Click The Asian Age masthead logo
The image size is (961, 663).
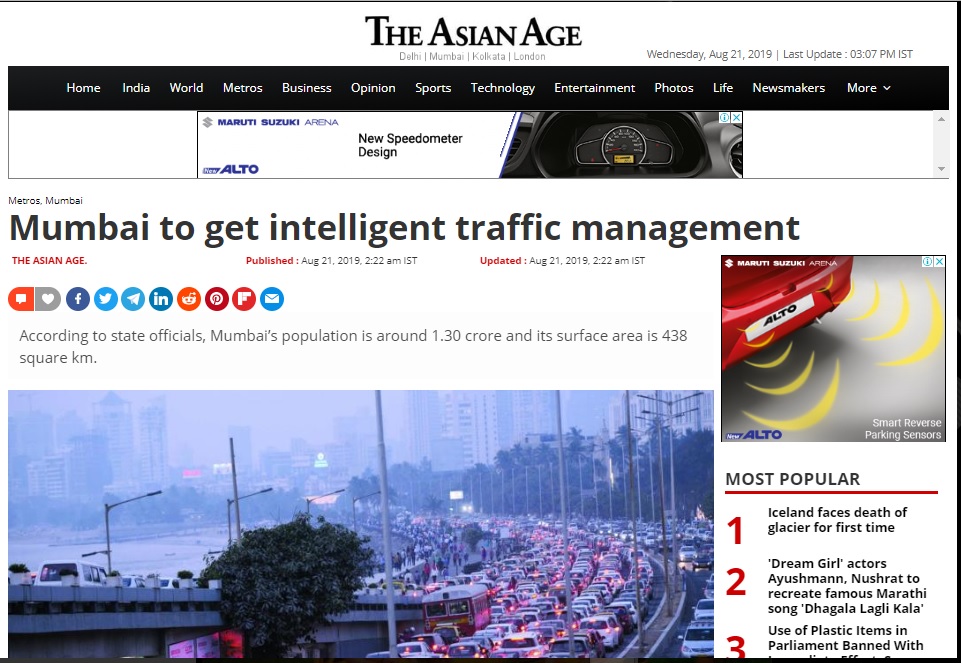point(473,32)
